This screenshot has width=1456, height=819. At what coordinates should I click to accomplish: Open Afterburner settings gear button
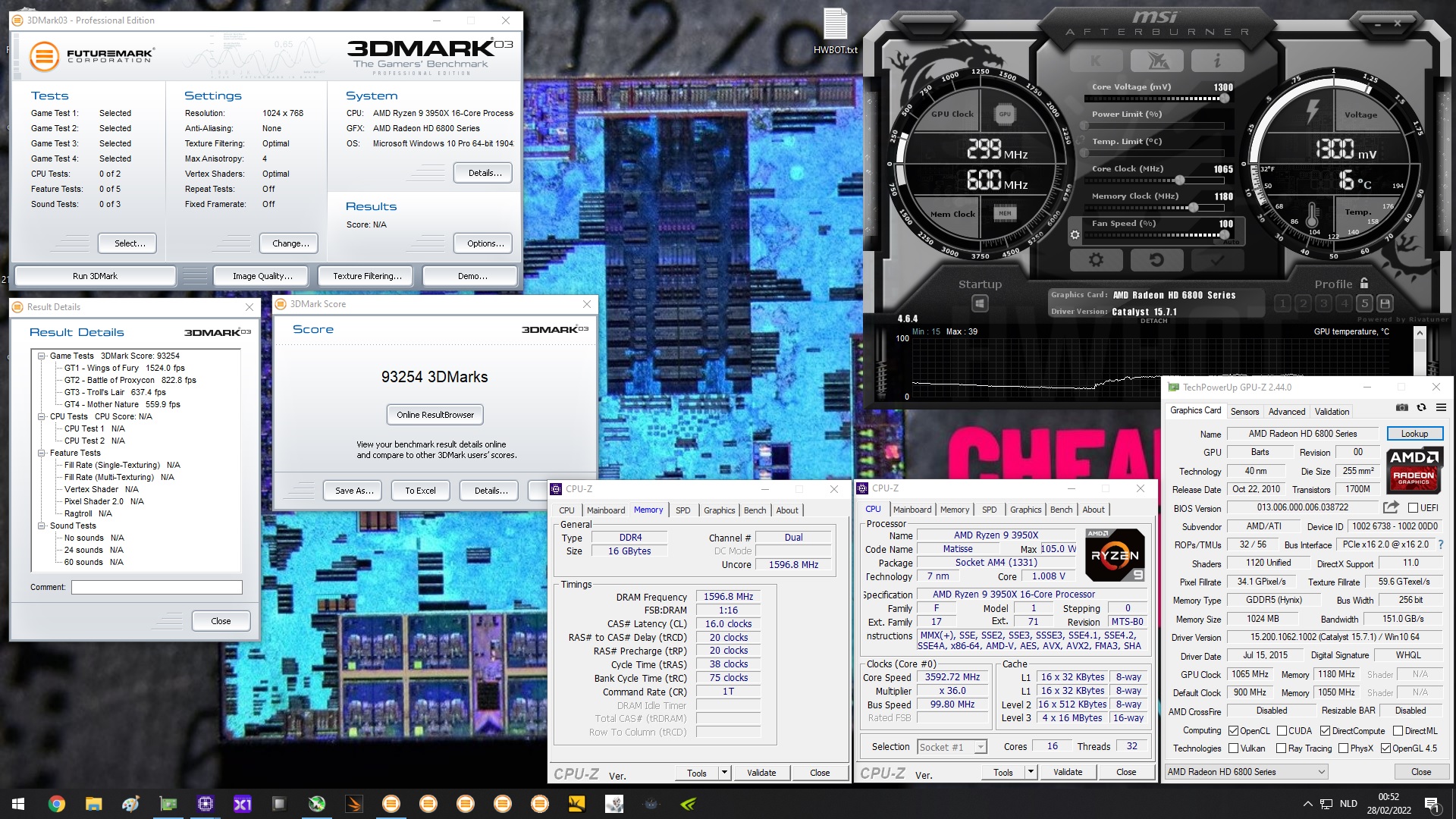pos(1096,260)
